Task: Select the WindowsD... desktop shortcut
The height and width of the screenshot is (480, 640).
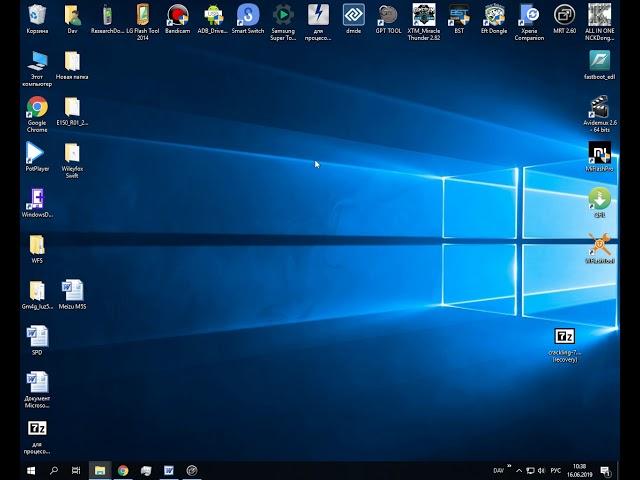Action: pos(37,202)
